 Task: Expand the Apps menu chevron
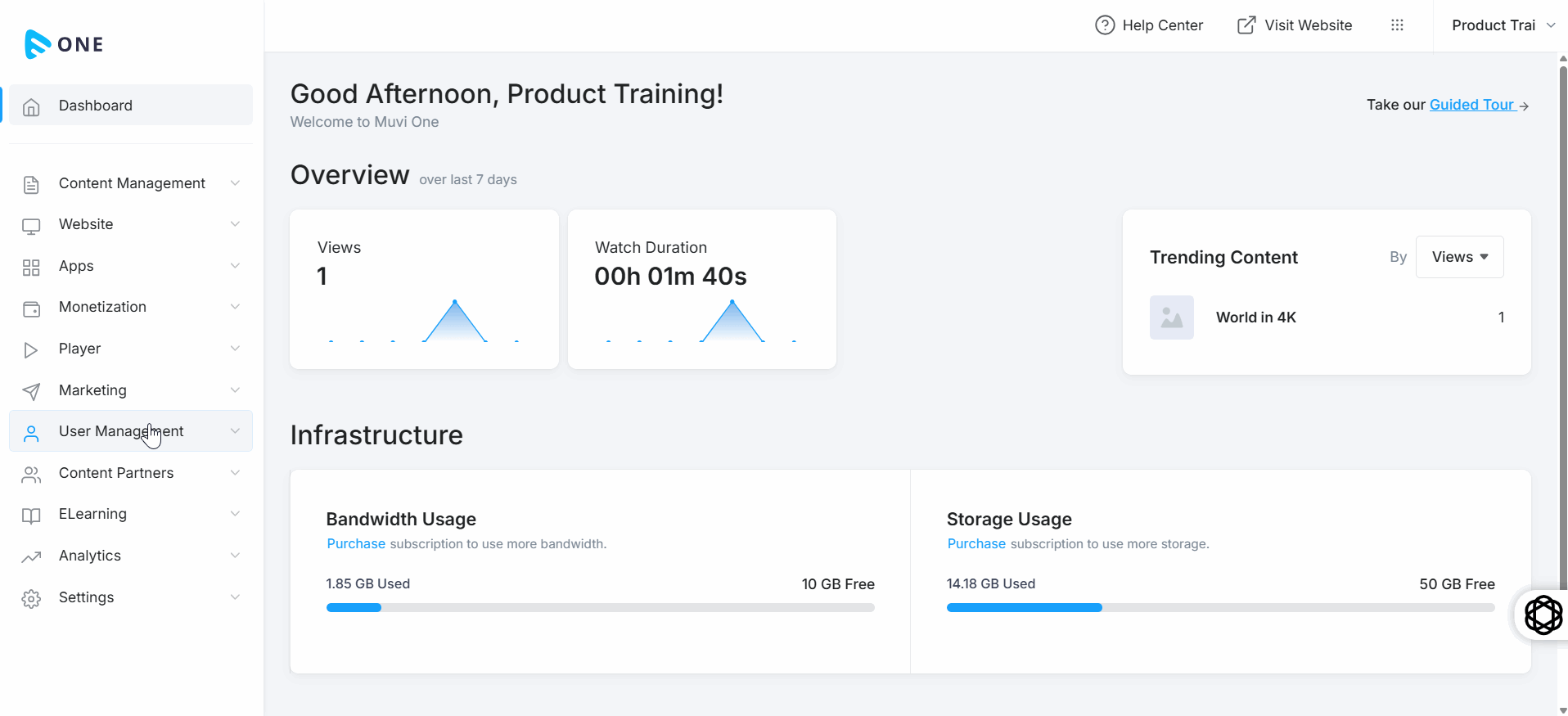pos(235,266)
